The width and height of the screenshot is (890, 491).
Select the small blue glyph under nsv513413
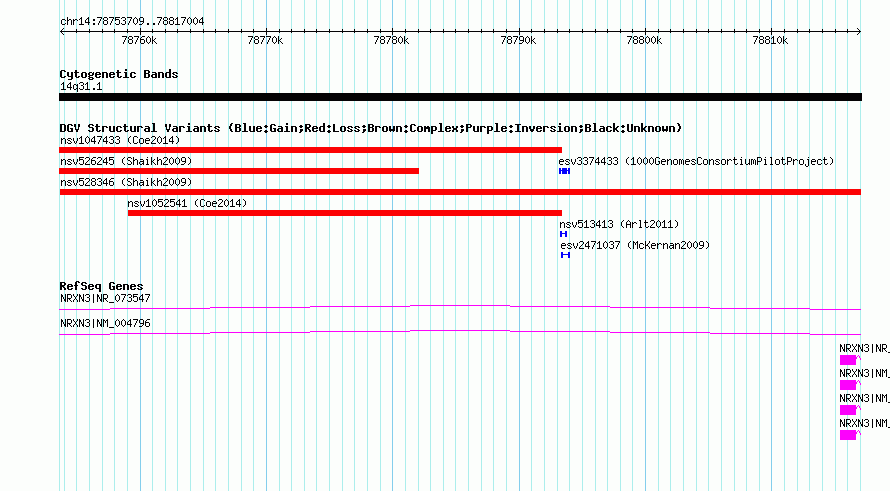[x=564, y=234]
